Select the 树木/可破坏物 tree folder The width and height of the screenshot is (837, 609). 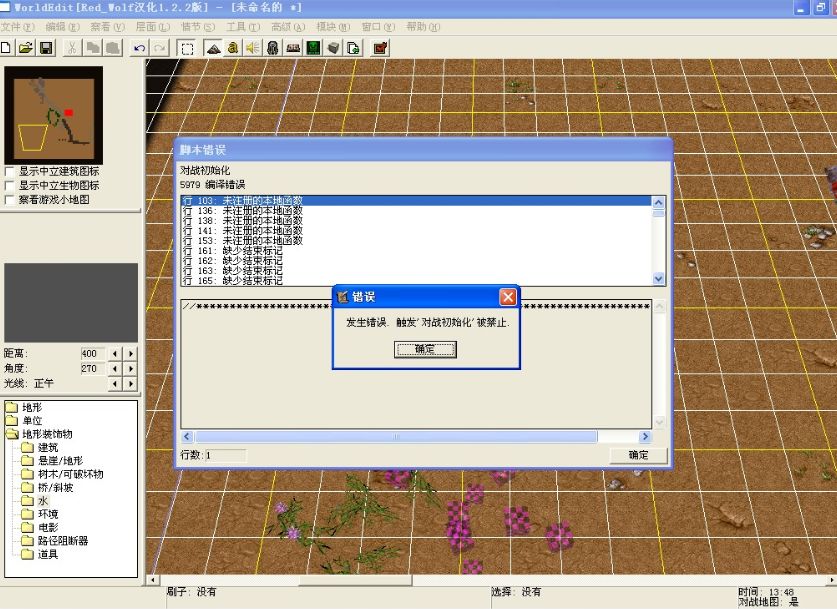click(69, 474)
